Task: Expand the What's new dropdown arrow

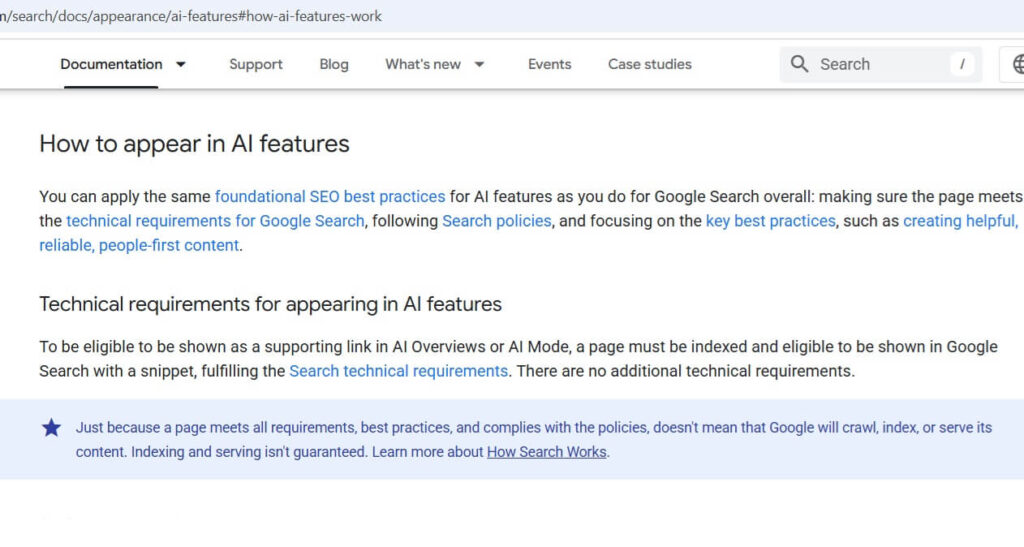Action: point(479,64)
